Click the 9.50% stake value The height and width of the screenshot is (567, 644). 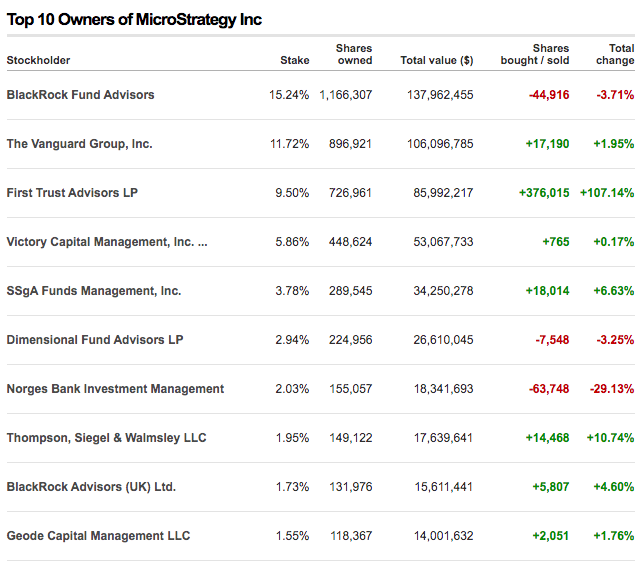[x=292, y=193]
